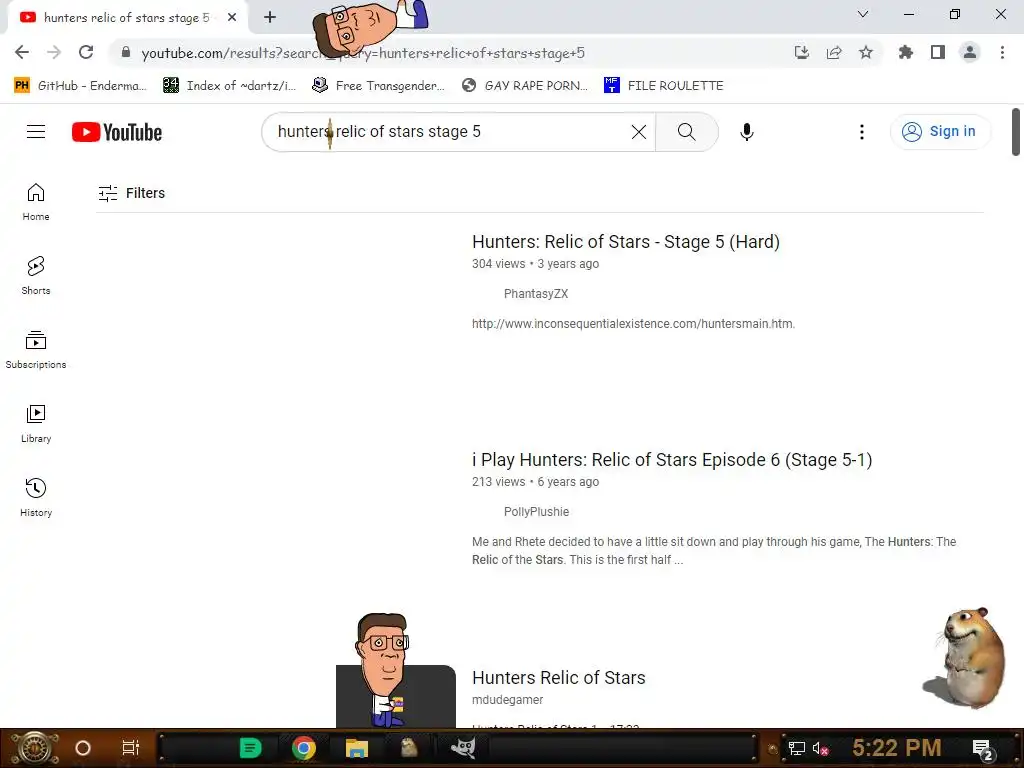Open File Explorer from taskbar

(357, 748)
